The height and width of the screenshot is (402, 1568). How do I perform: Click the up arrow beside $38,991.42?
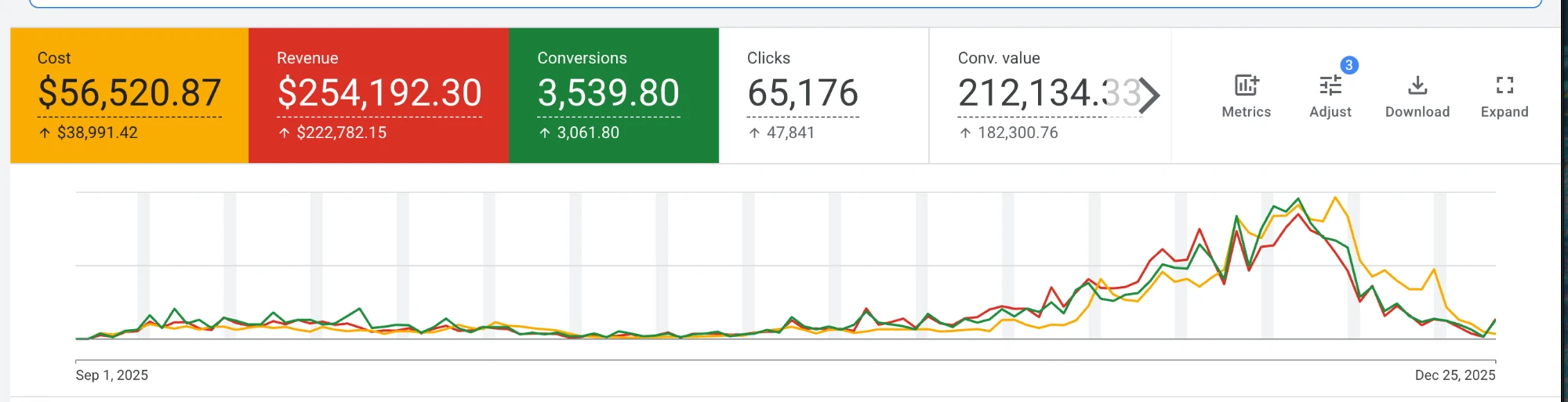coord(45,132)
